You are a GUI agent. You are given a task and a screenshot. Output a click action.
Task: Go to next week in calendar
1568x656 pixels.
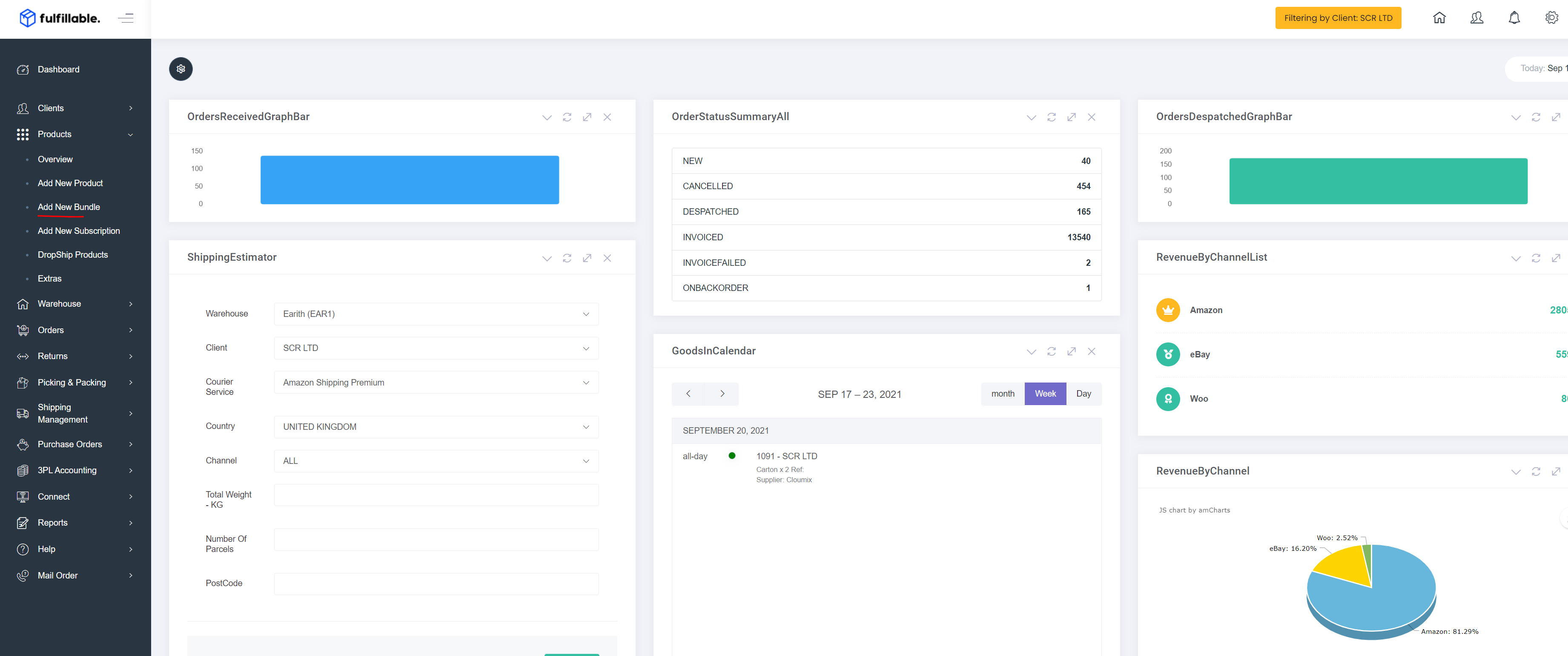point(722,394)
